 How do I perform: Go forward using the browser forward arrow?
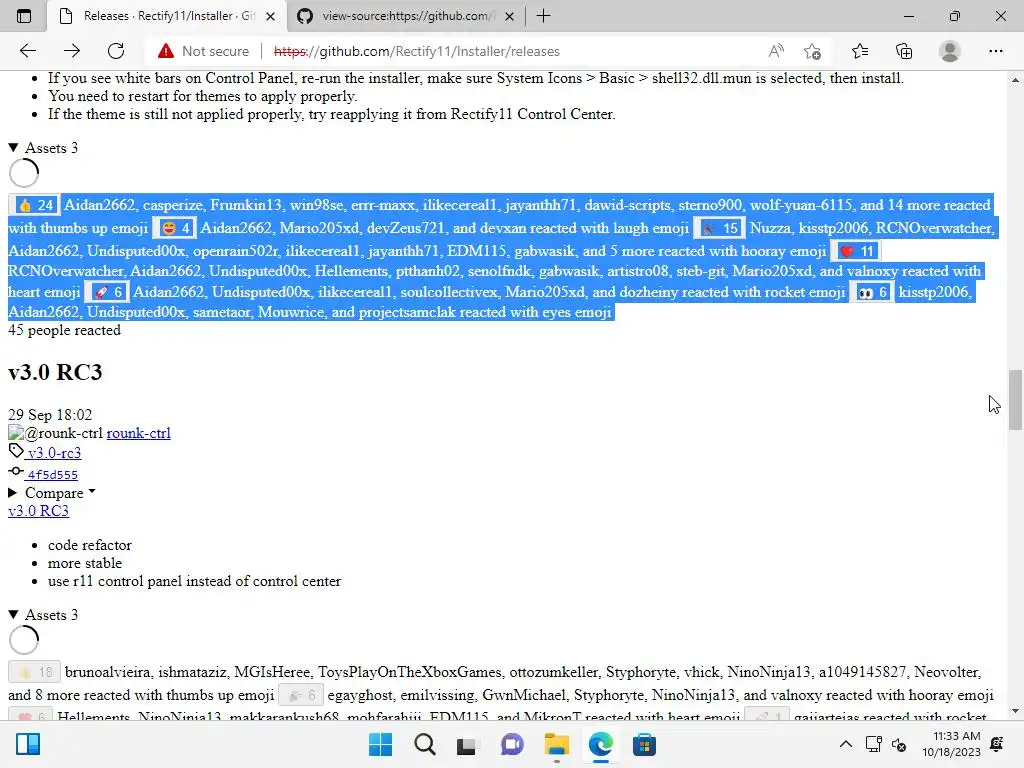tap(72, 51)
